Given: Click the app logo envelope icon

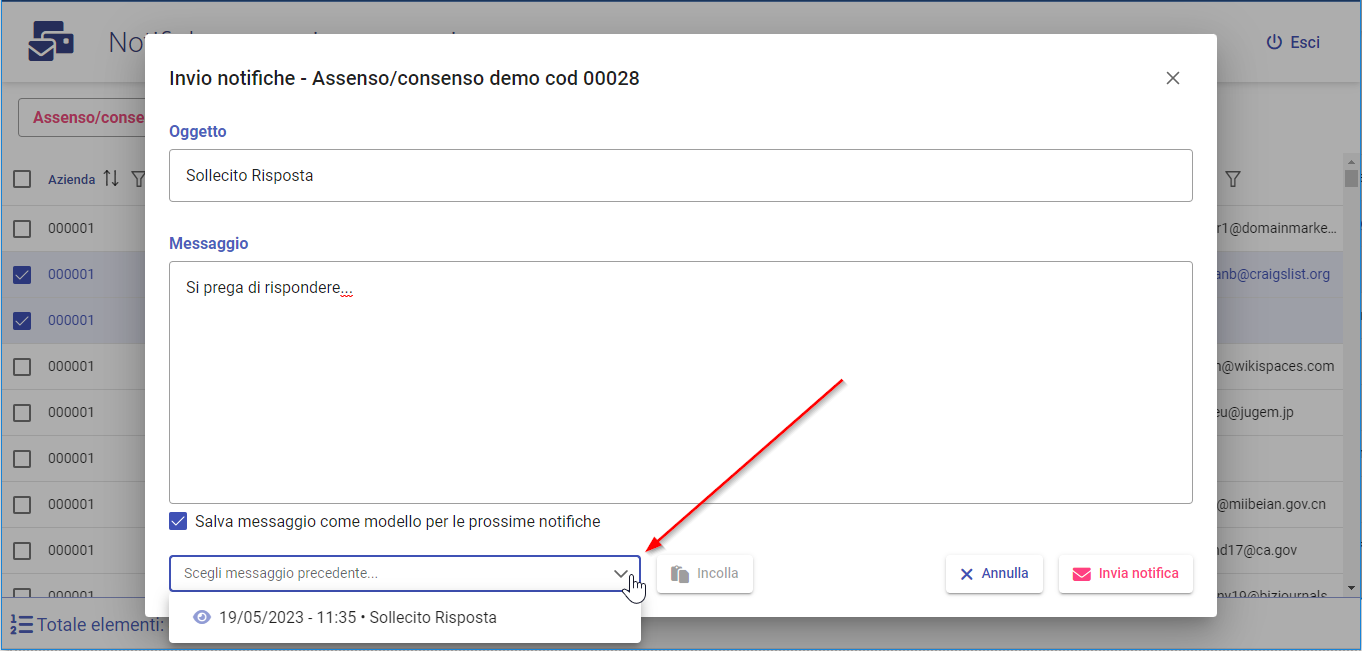Looking at the screenshot, I should click(50, 42).
